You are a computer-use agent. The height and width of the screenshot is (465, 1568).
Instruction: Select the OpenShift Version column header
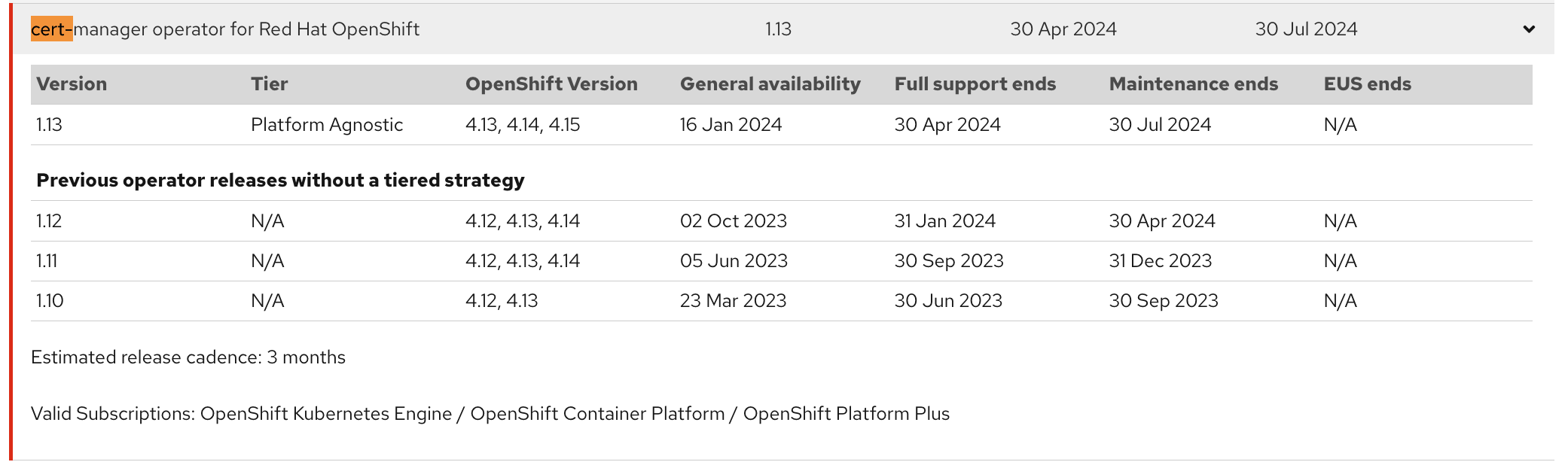(551, 84)
